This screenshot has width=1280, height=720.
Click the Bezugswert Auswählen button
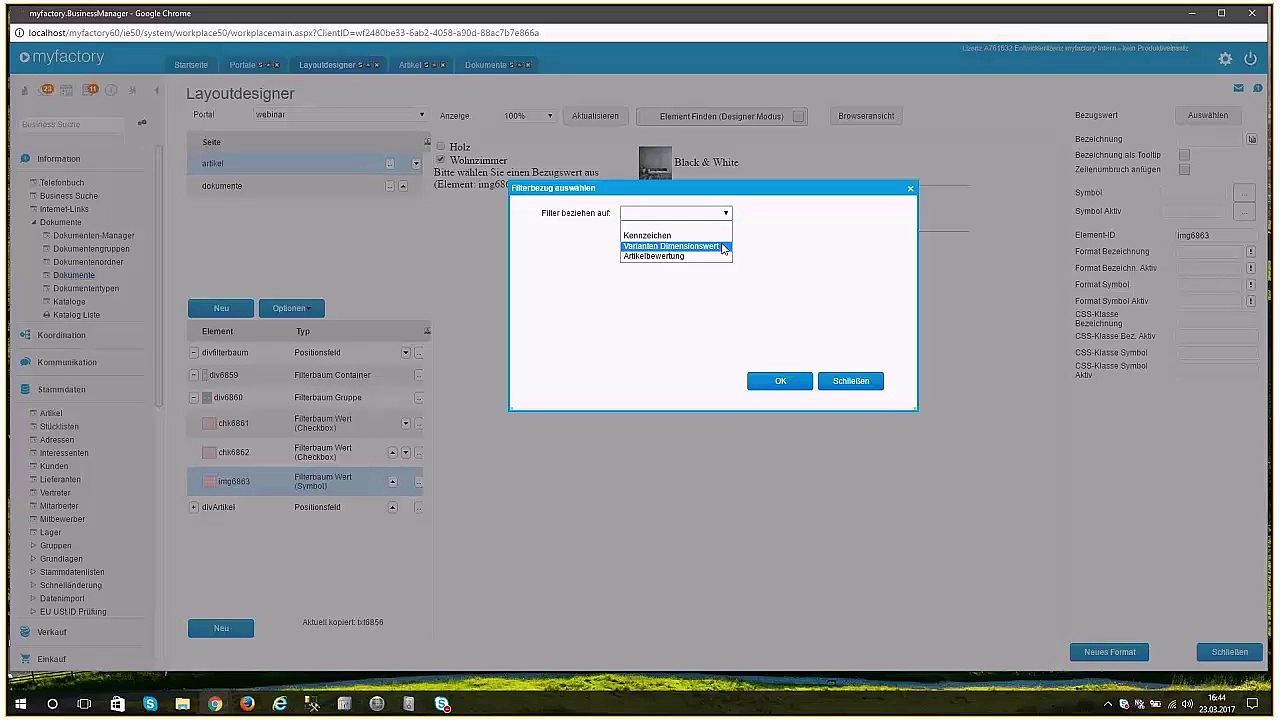1207,115
